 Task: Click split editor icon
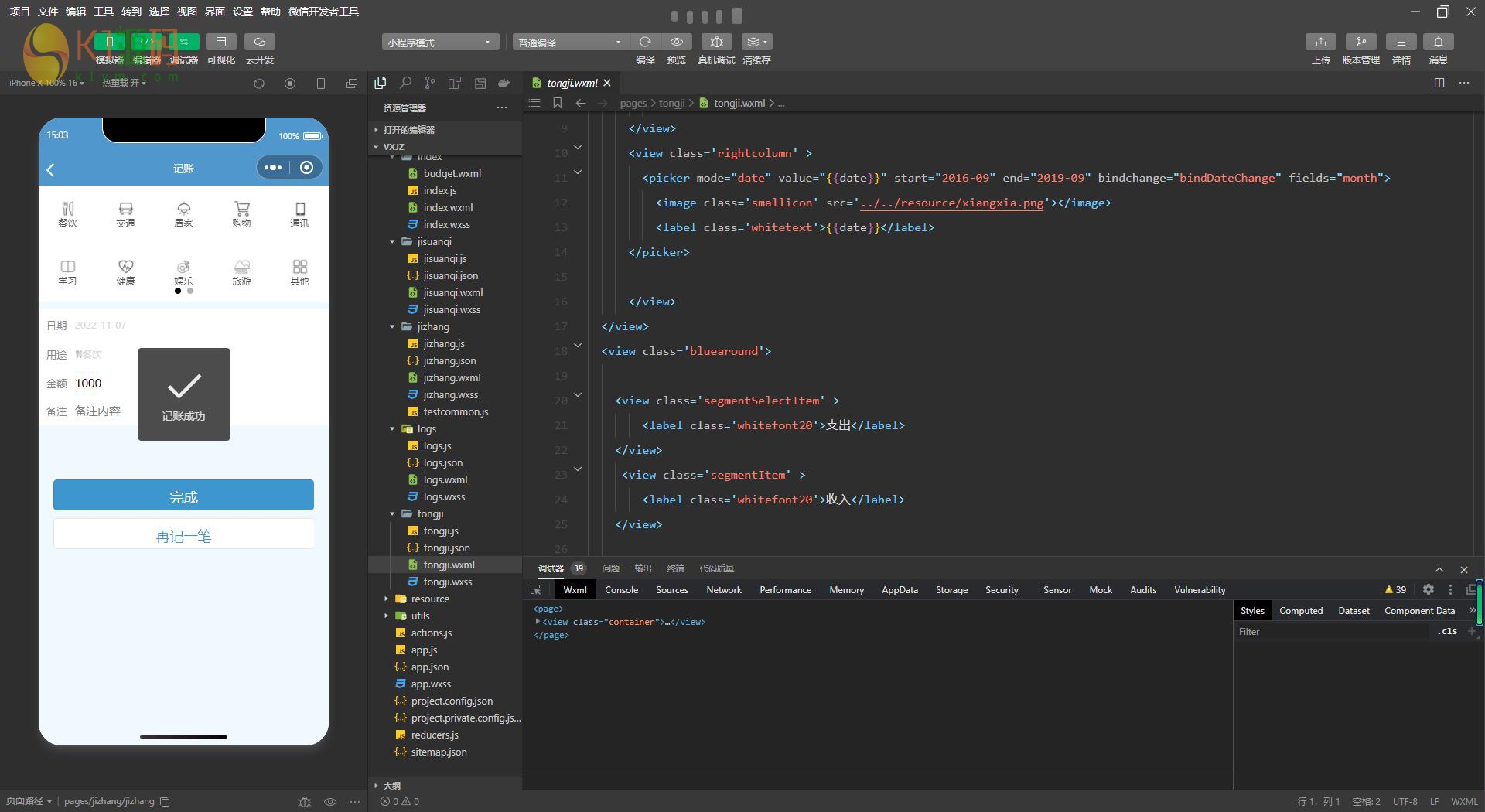pos(1439,83)
